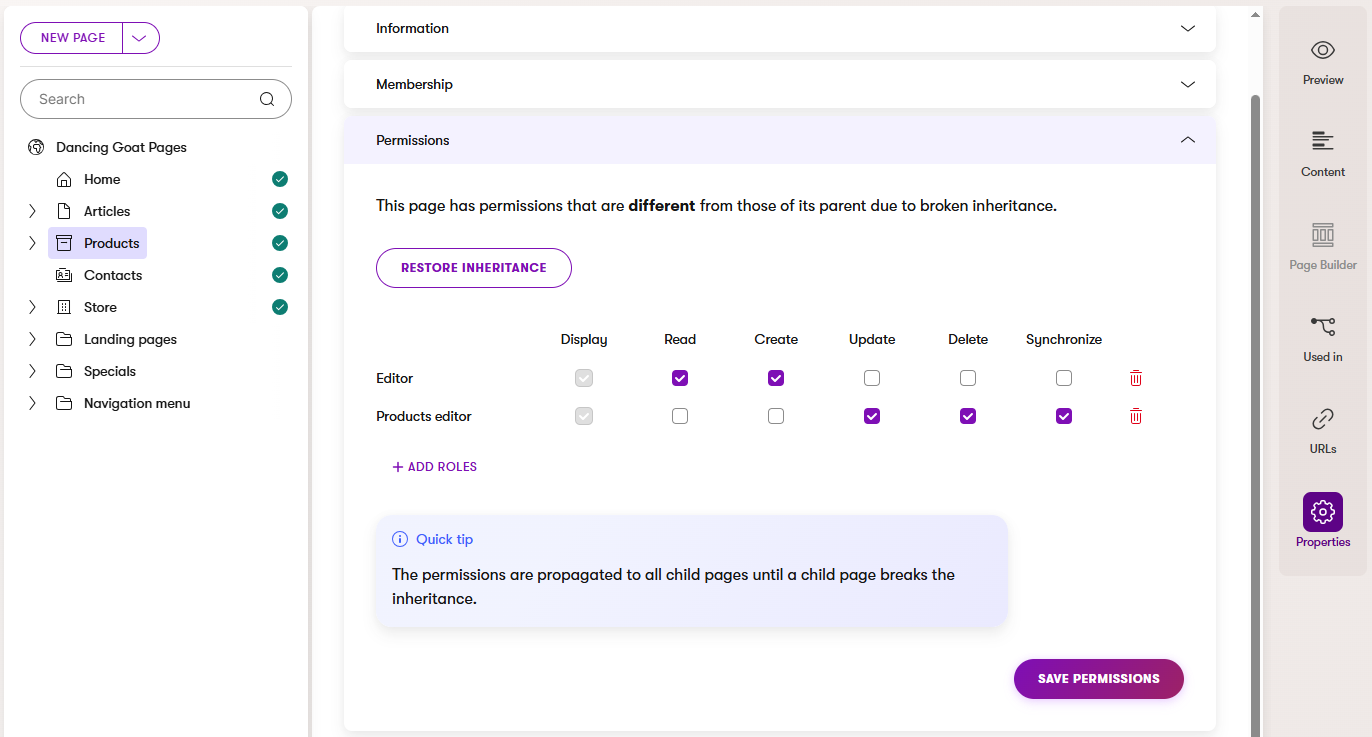Viewport: 1372px width, 737px height.
Task: Click the Save Permissions button
Action: (x=1098, y=679)
